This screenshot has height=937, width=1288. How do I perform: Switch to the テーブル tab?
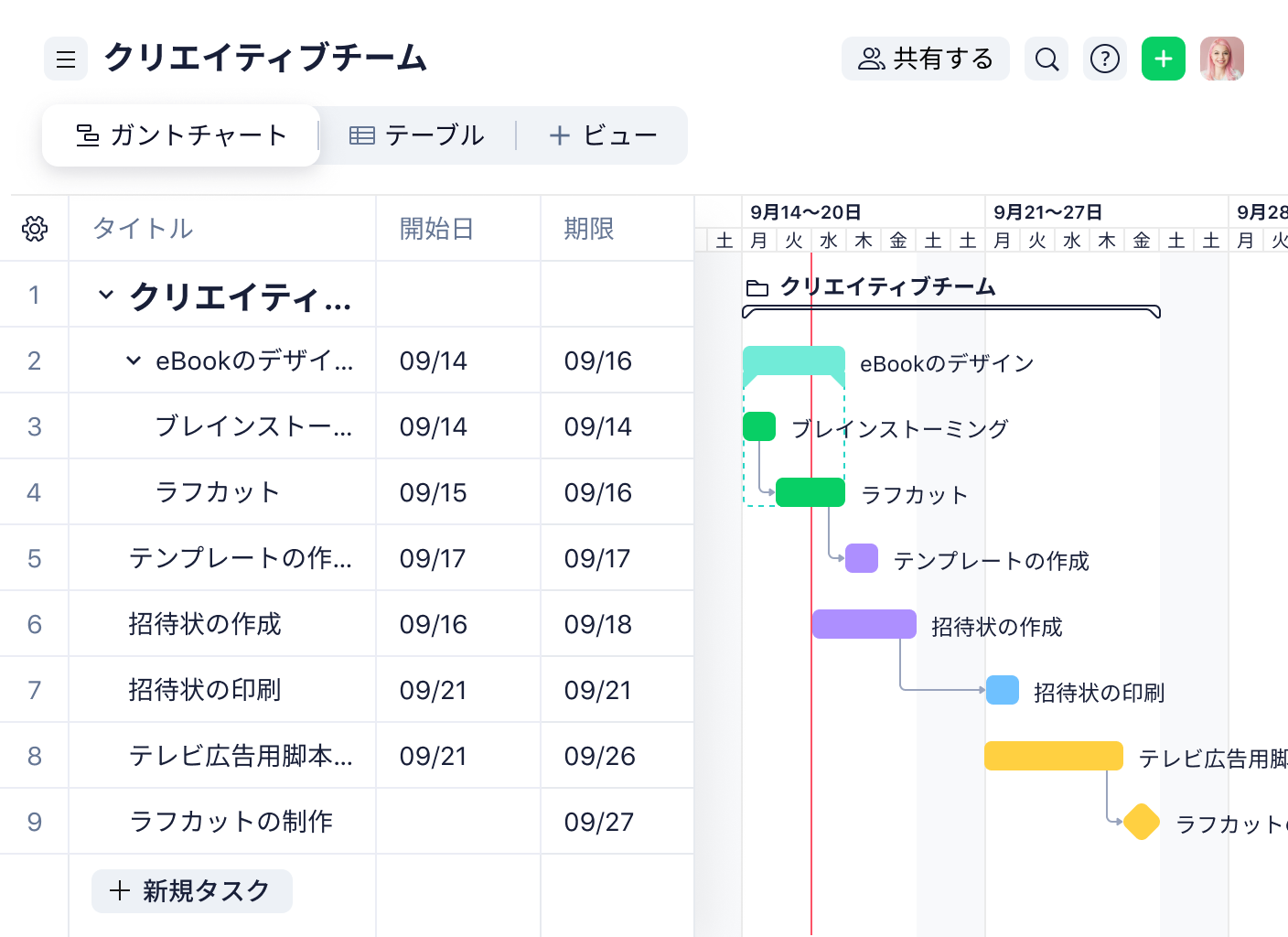[416, 135]
